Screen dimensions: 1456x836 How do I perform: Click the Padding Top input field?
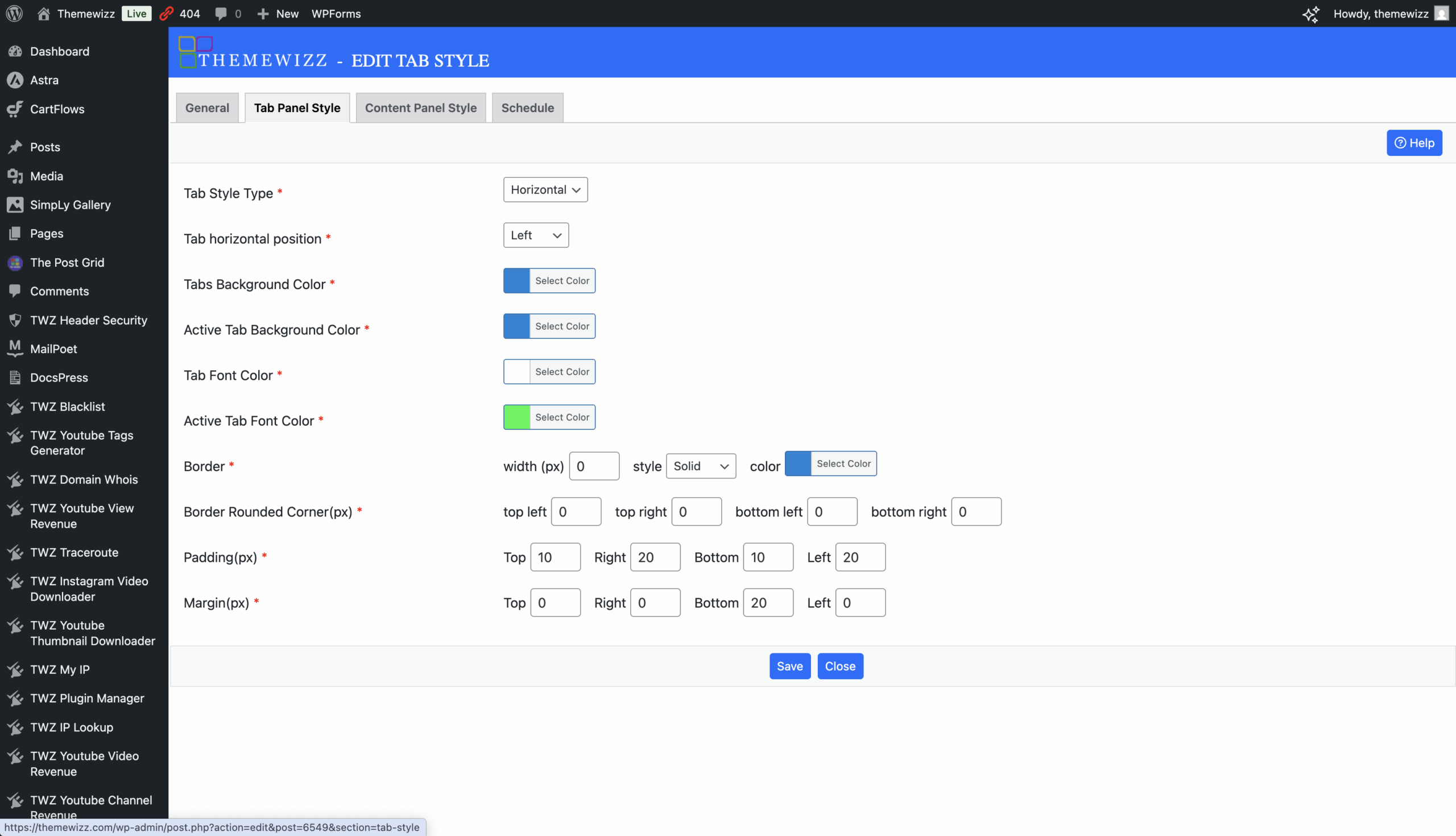pos(555,557)
